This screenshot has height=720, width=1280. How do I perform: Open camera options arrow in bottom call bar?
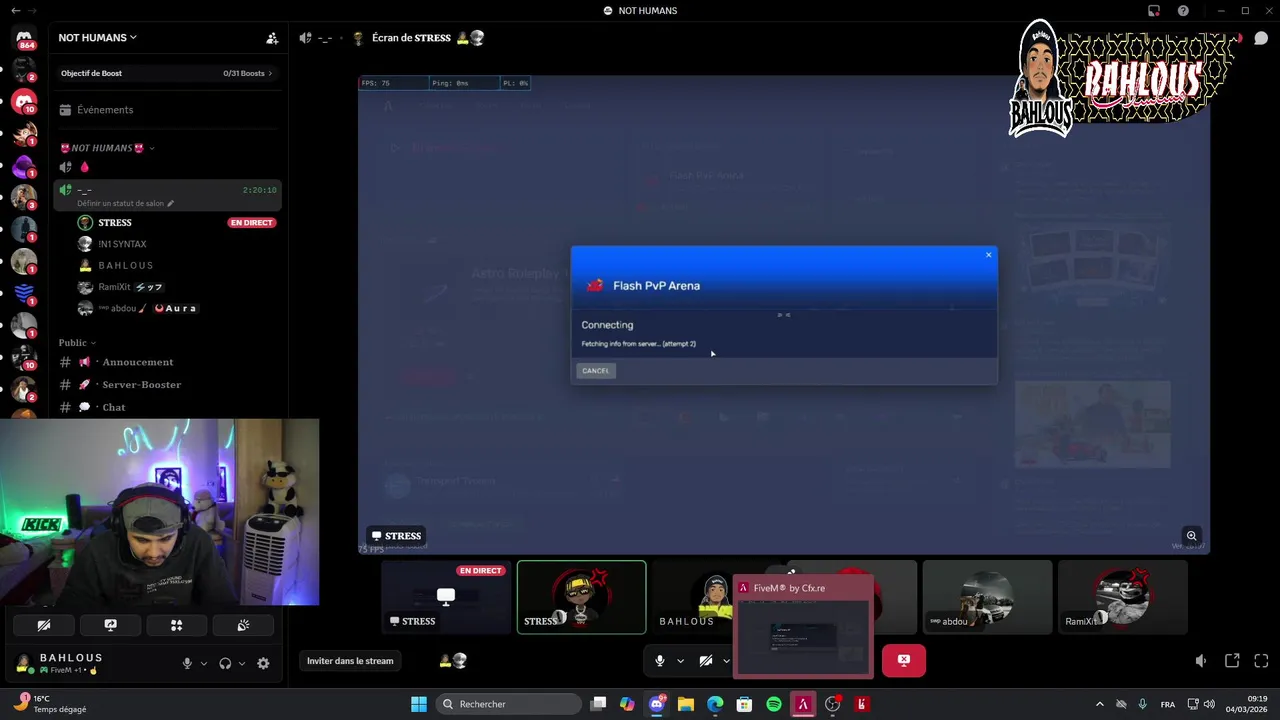click(726, 661)
